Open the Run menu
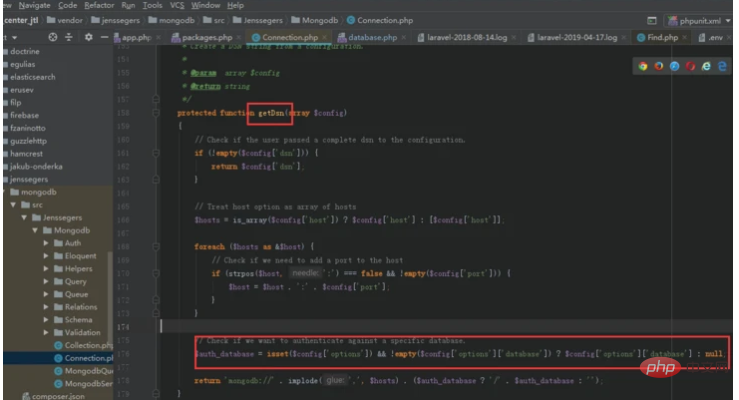 pyautogui.click(x=128, y=5)
